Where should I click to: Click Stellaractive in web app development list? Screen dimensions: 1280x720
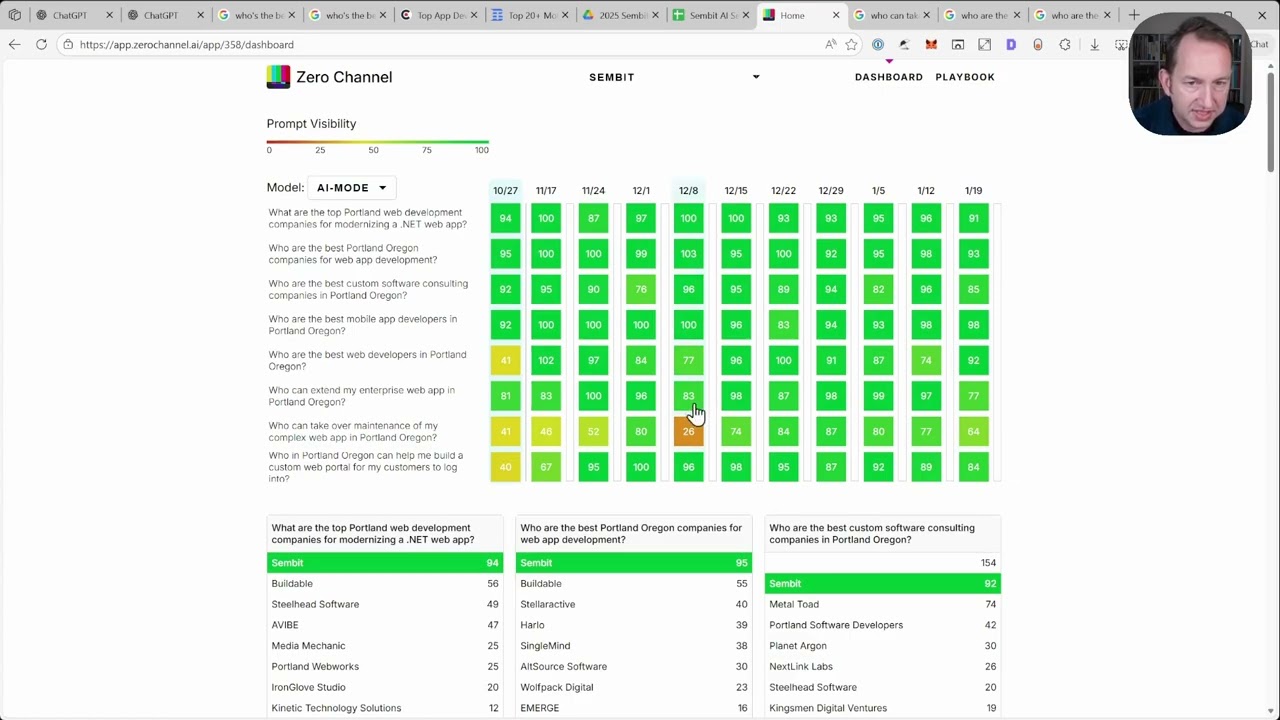pos(633,604)
